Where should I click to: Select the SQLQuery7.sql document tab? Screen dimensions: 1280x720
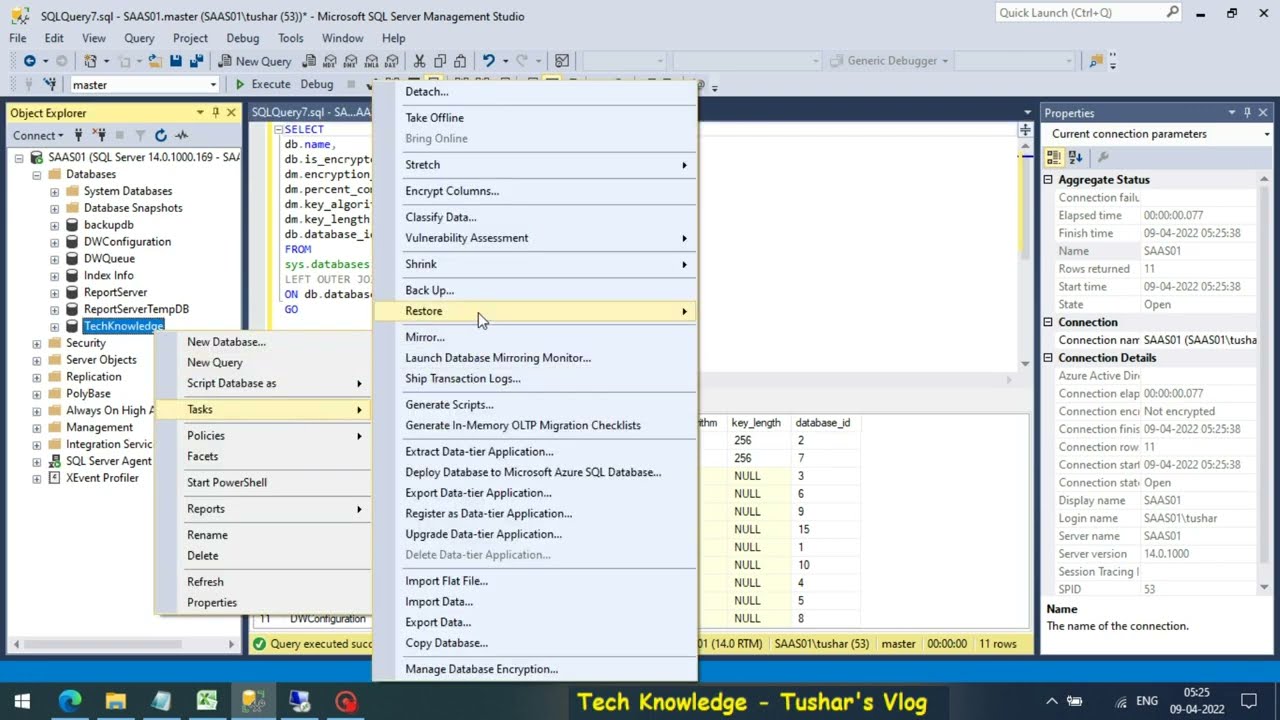(x=311, y=113)
